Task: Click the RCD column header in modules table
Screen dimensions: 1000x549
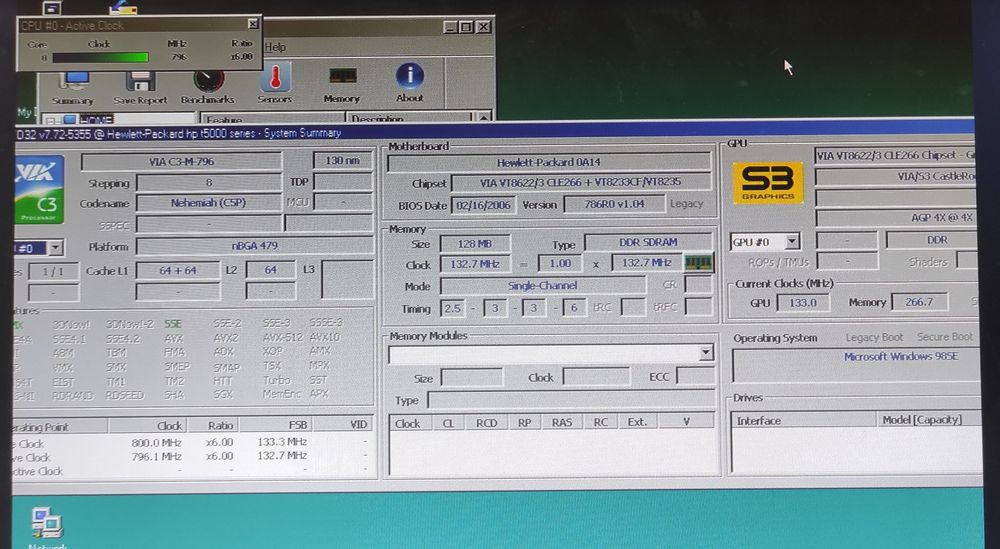Action: (x=487, y=422)
